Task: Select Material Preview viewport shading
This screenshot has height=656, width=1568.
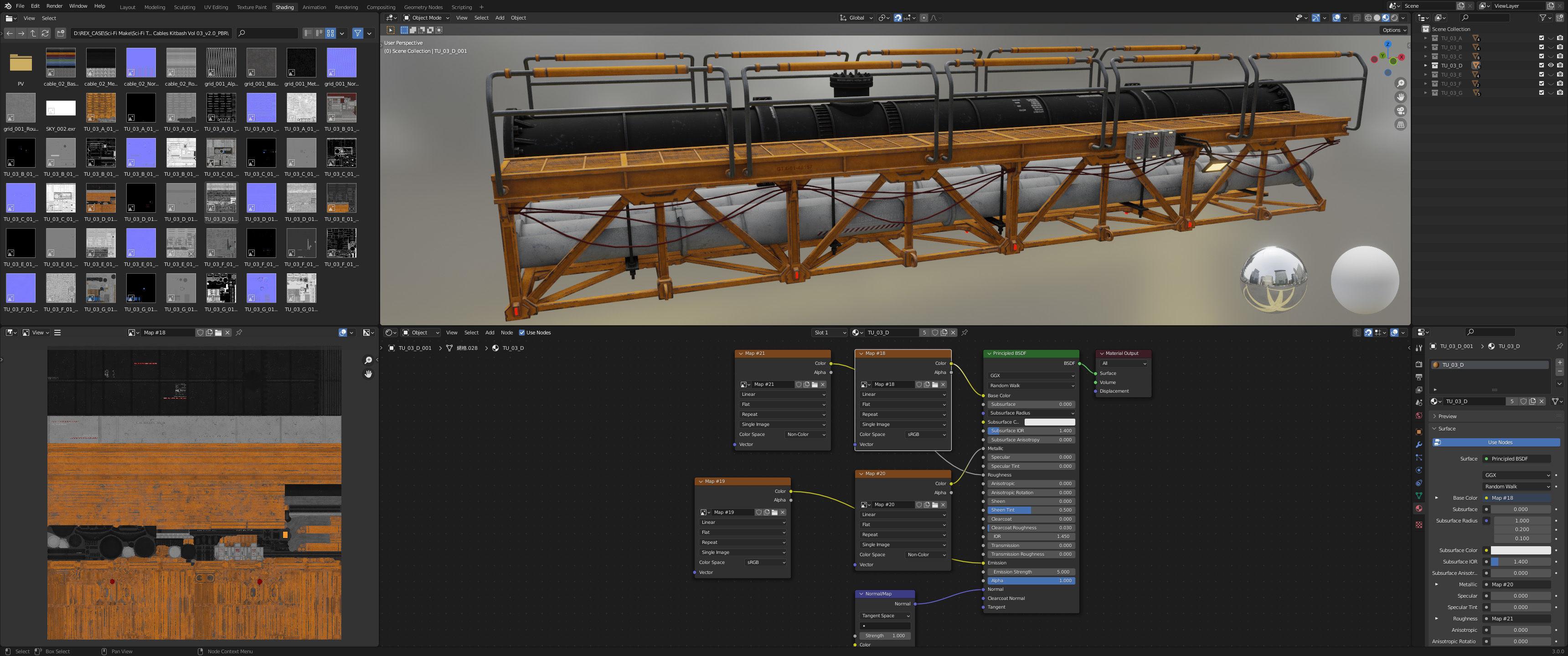Action: tap(1385, 18)
